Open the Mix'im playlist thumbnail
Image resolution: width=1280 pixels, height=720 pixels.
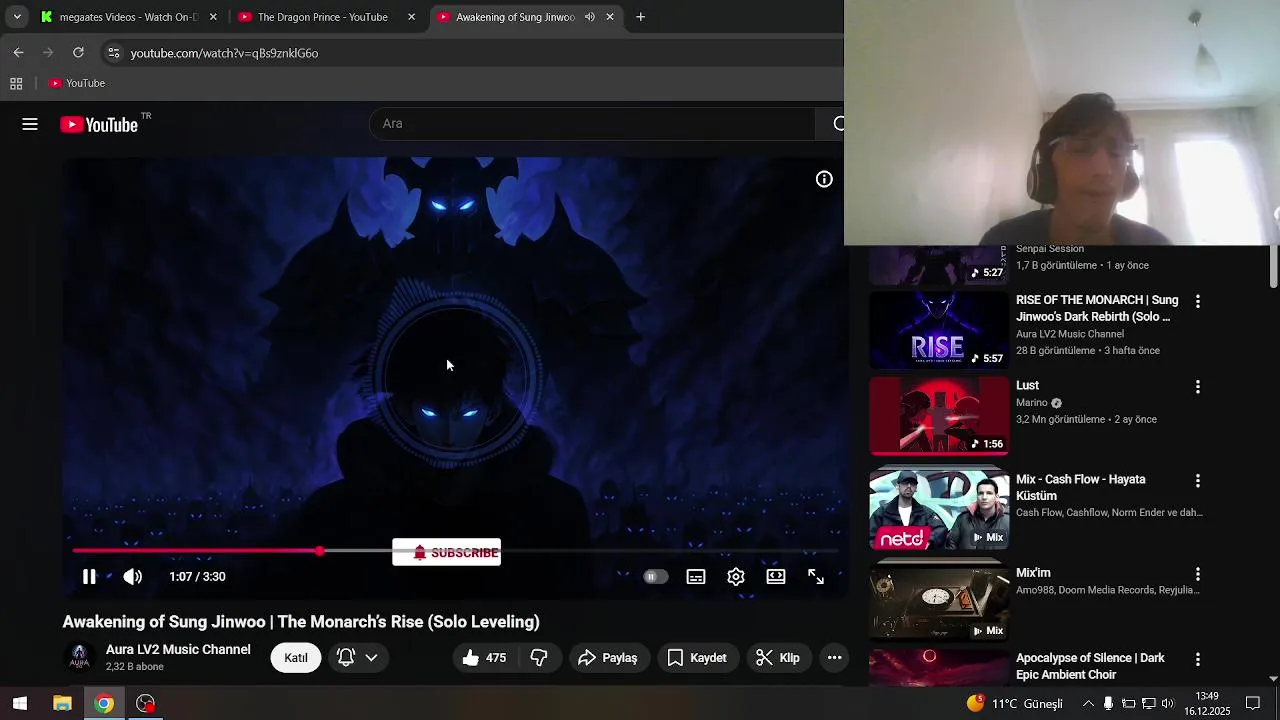pos(939,603)
